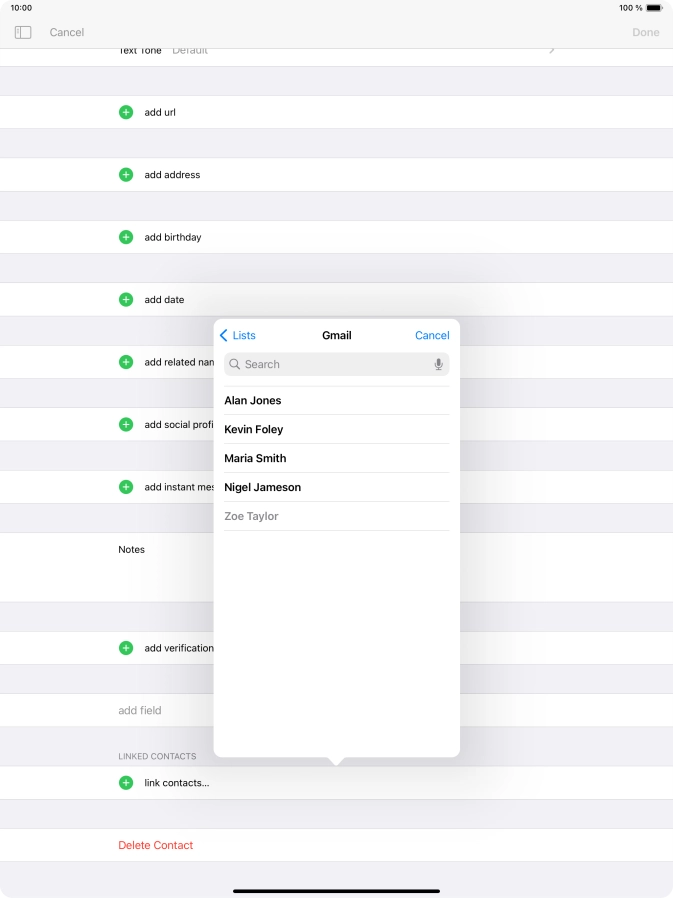Select Alan Jones from the list
The width and height of the screenshot is (673, 898).
pyautogui.click(x=253, y=401)
